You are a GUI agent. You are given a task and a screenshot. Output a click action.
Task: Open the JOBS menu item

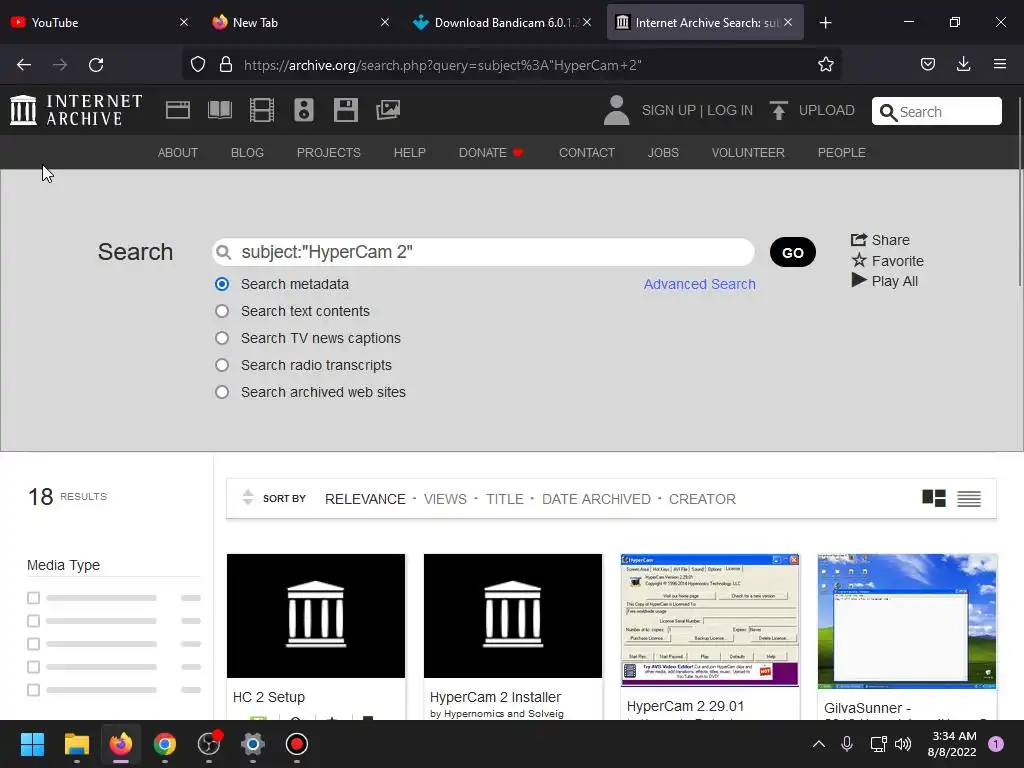(x=663, y=153)
